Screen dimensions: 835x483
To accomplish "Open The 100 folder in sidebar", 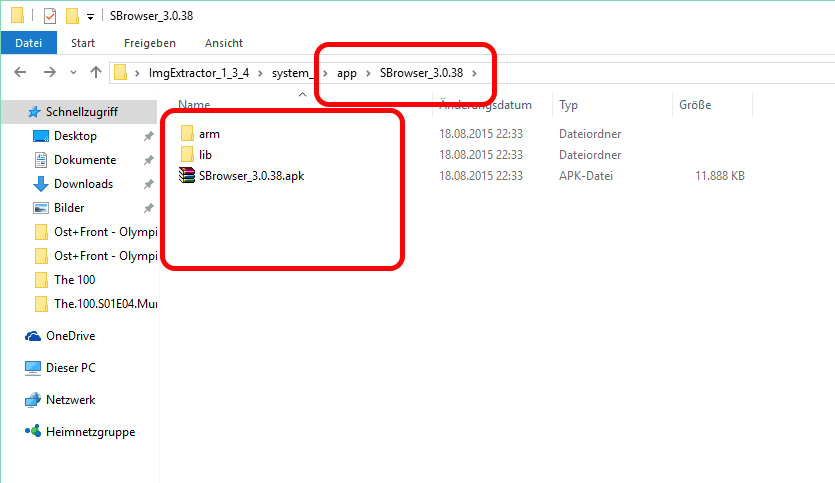I will (x=75, y=280).
